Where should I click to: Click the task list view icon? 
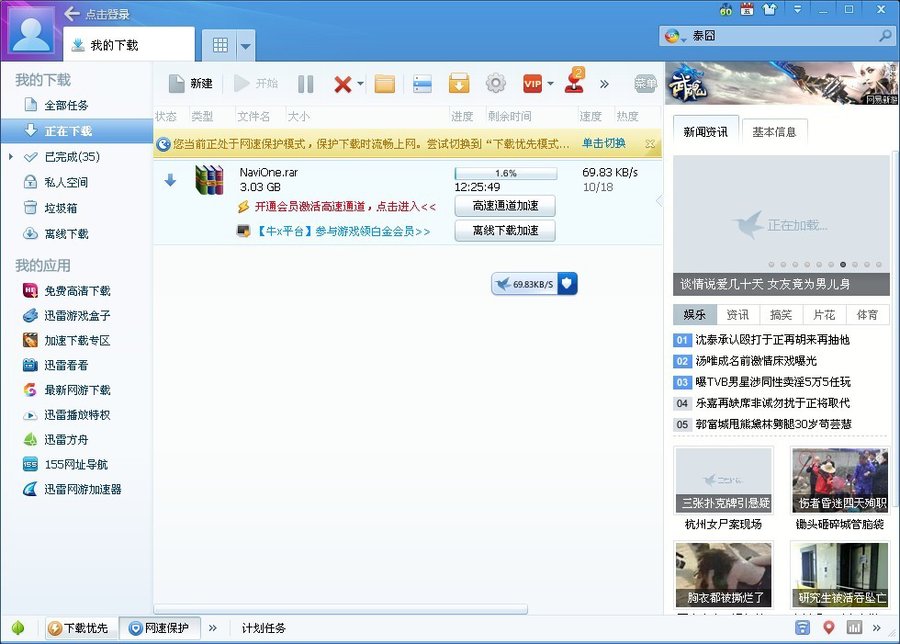point(422,84)
